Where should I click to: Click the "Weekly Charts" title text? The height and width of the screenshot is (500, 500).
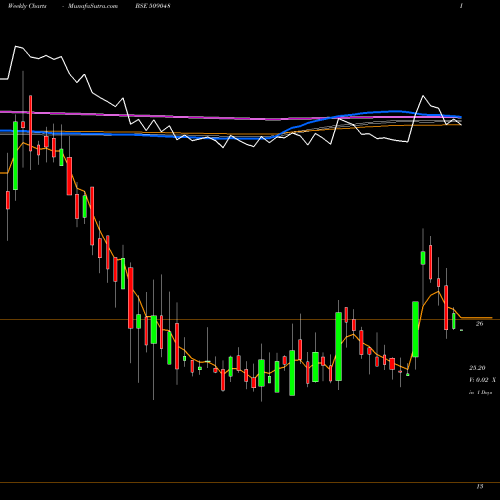coord(27,6)
